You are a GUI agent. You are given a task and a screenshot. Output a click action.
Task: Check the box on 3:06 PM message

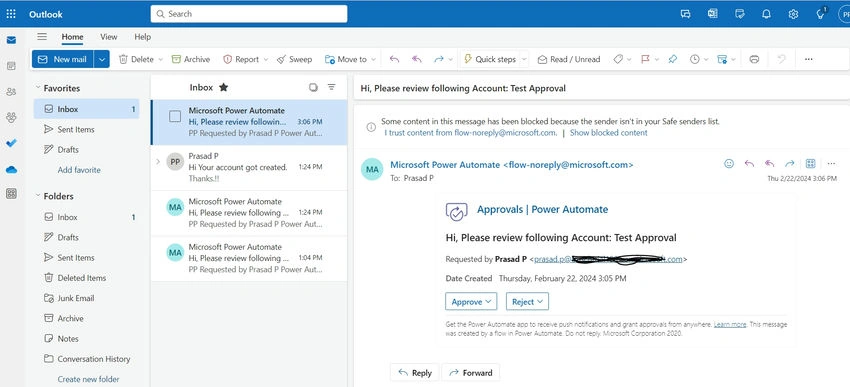[x=175, y=116]
